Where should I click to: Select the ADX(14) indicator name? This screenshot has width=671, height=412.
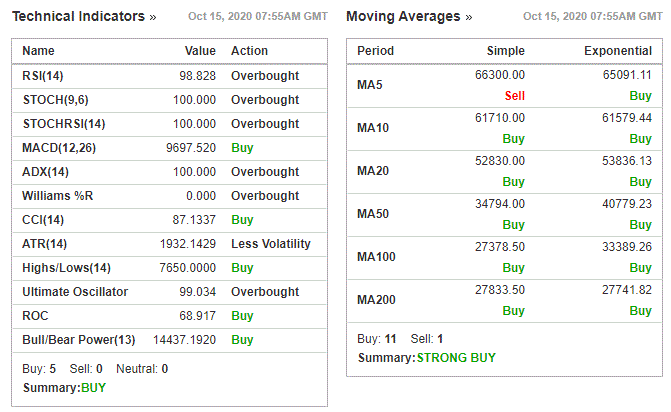pos(45,172)
